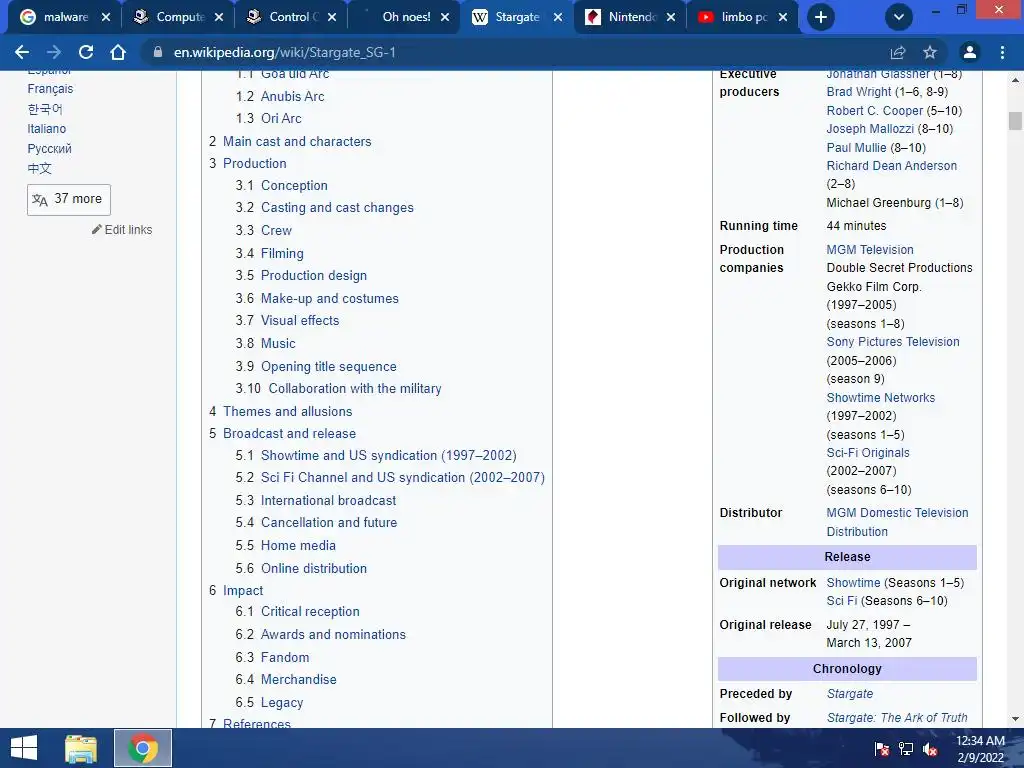
Task: Jump to 5.3 International broadcast section
Action: (316, 500)
